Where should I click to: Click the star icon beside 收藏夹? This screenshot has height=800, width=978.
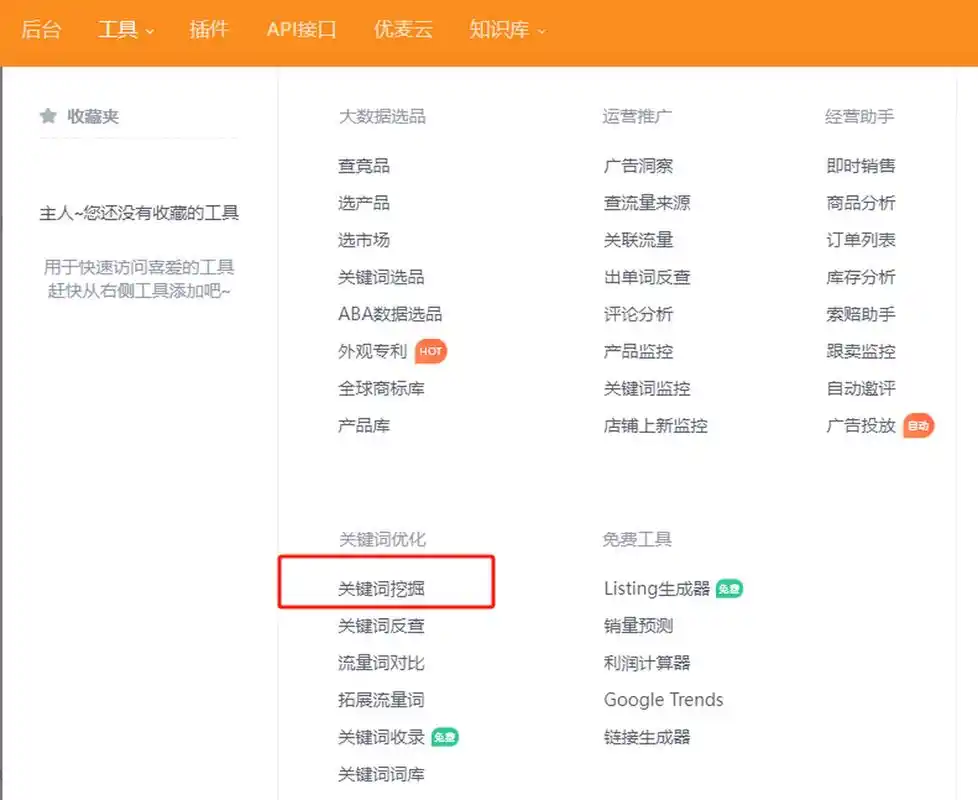click(x=49, y=115)
